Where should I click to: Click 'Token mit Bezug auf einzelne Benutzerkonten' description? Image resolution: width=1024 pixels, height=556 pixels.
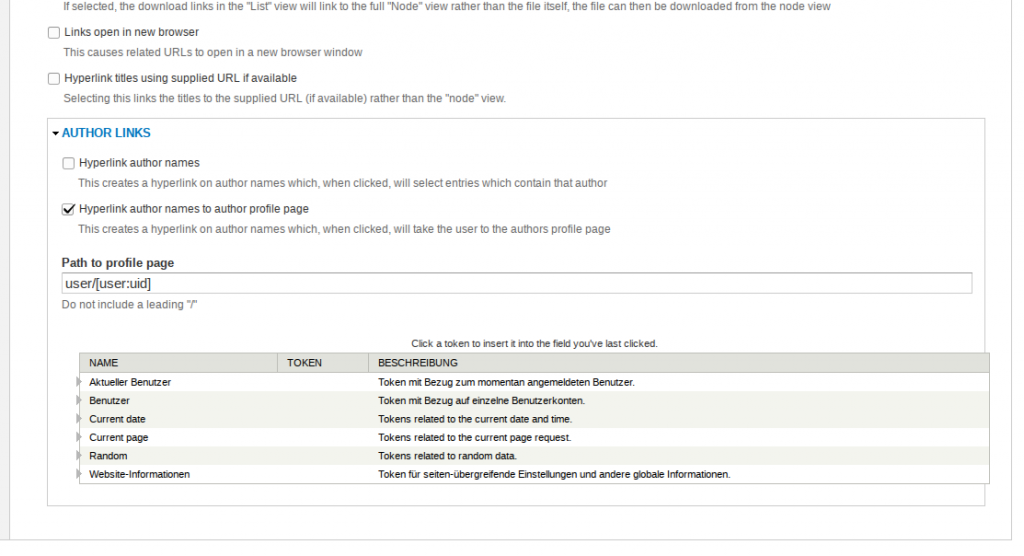click(x=481, y=400)
